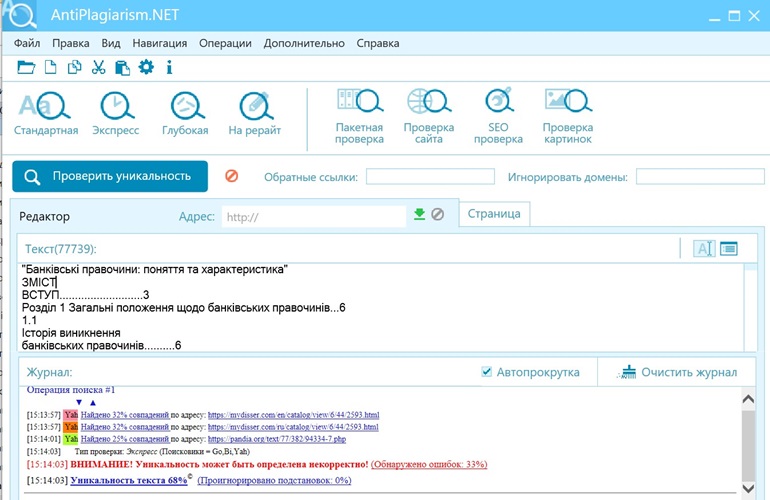The image size is (770, 500).
Task: Toggle text edit mode icon in Текст header
Action: click(x=704, y=249)
